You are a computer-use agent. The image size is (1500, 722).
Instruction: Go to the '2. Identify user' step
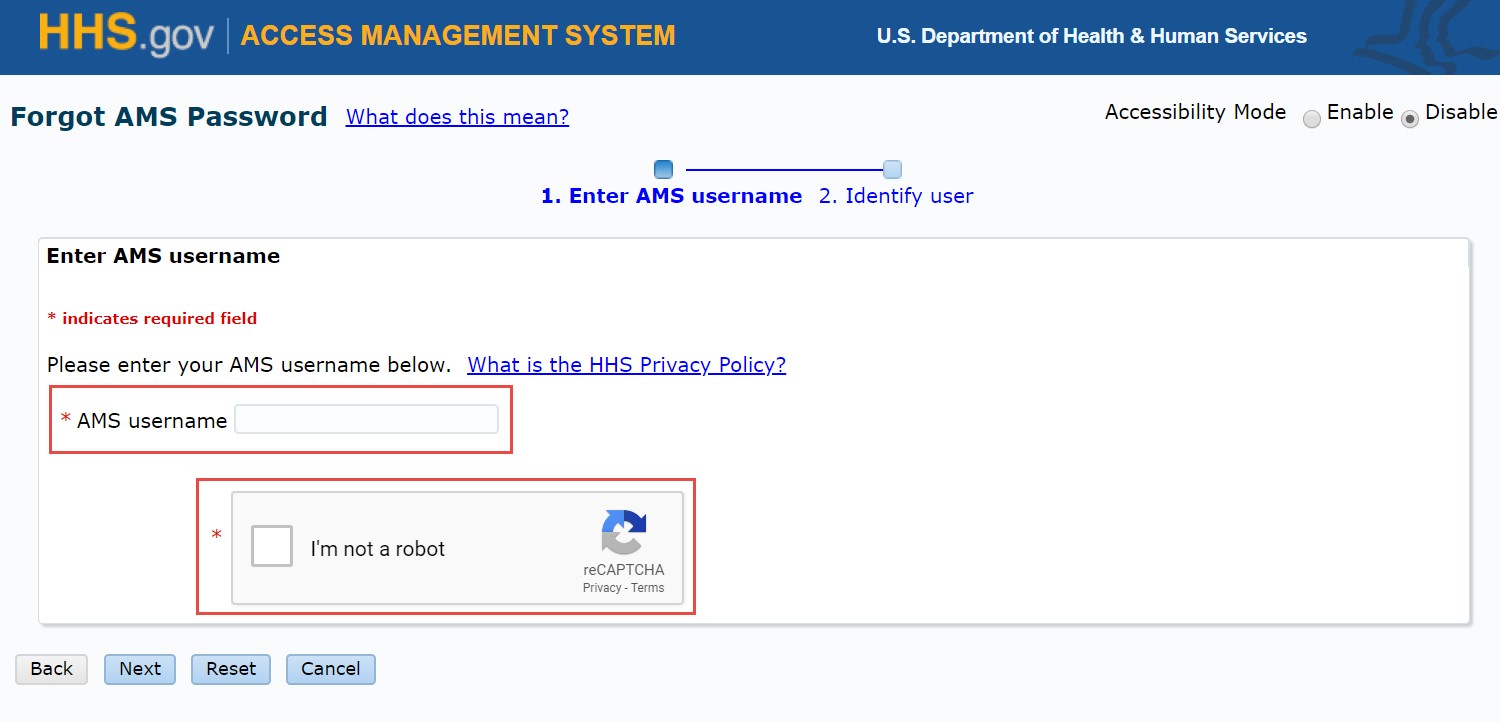coord(896,196)
